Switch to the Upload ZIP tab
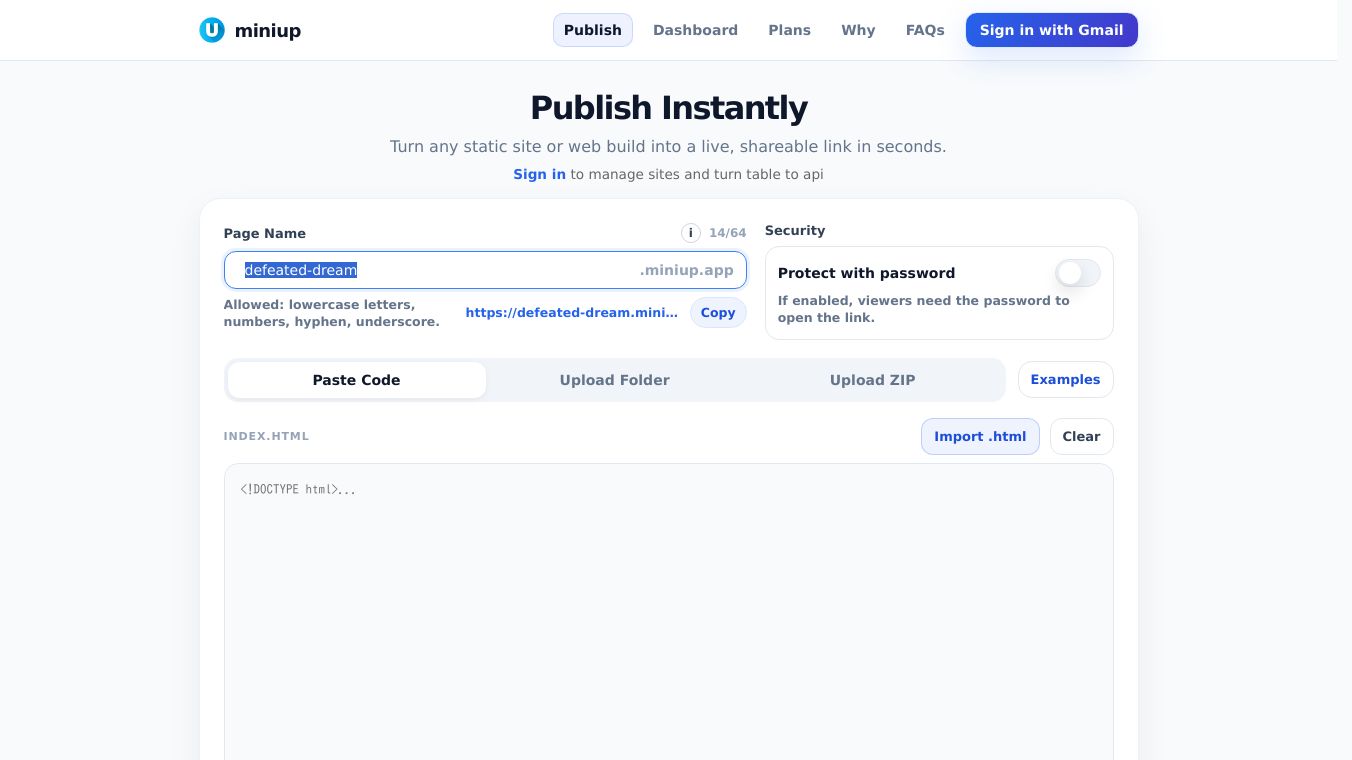This screenshot has width=1352, height=760. point(872,380)
